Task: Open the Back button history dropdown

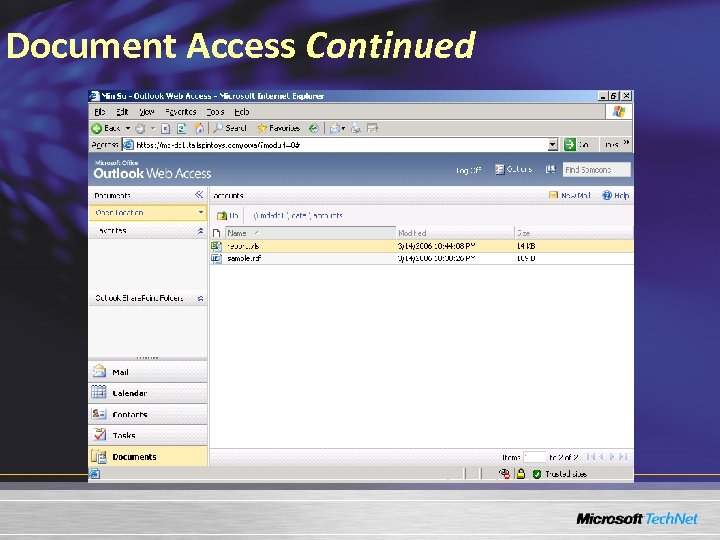Action: [x=128, y=129]
